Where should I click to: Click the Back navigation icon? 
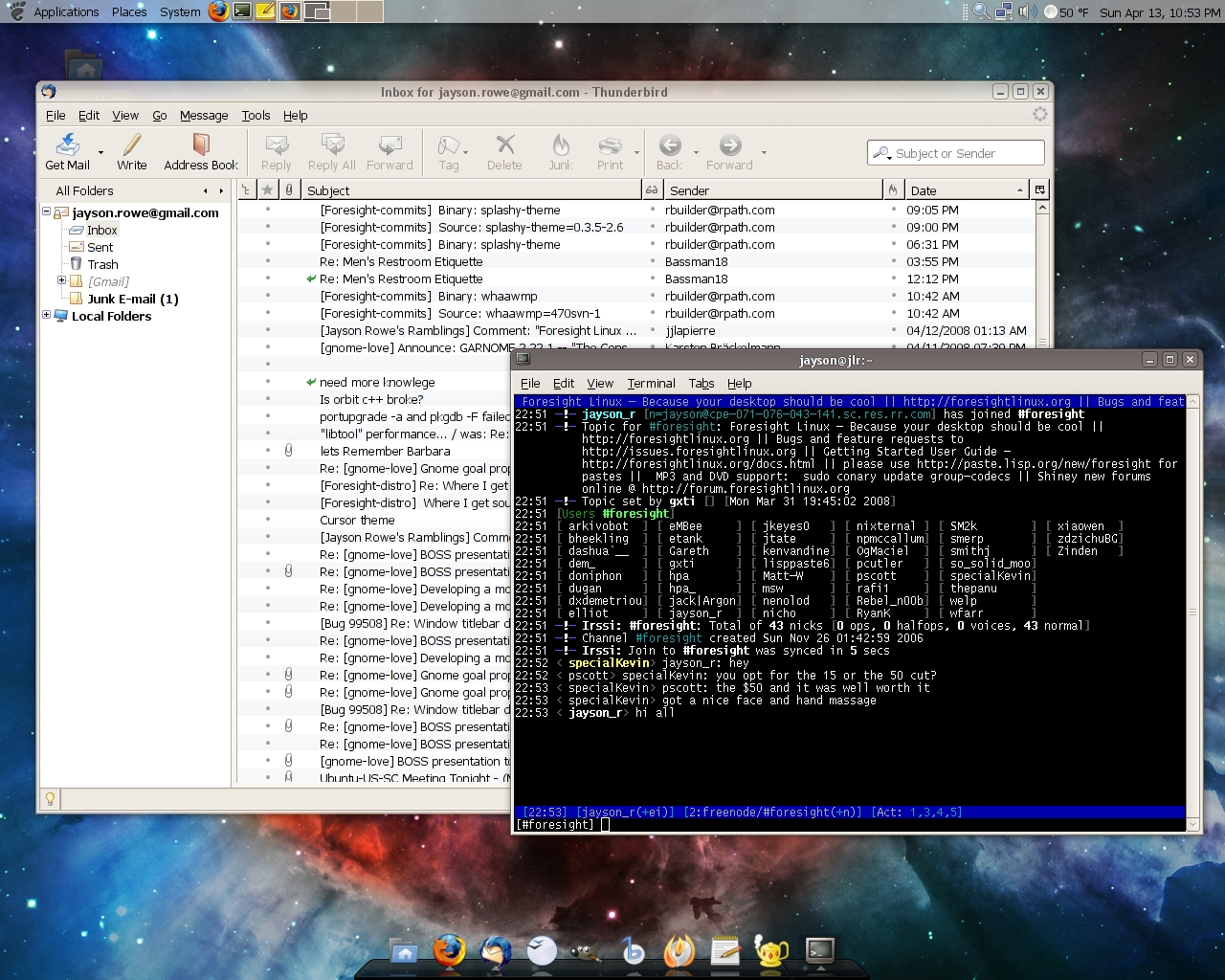click(670, 145)
